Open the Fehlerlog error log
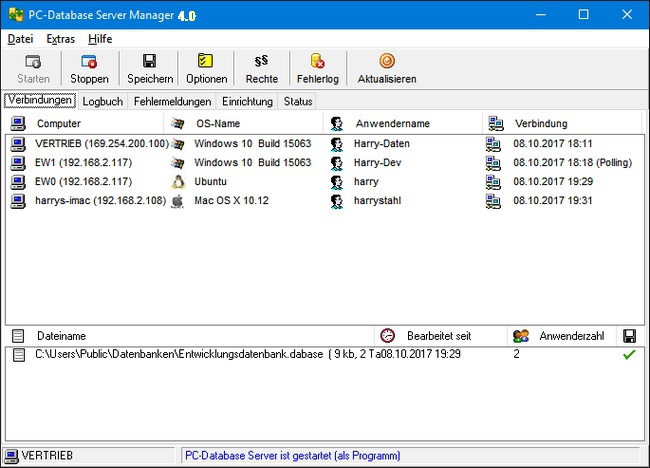The width and height of the screenshot is (650, 468). click(x=318, y=62)
